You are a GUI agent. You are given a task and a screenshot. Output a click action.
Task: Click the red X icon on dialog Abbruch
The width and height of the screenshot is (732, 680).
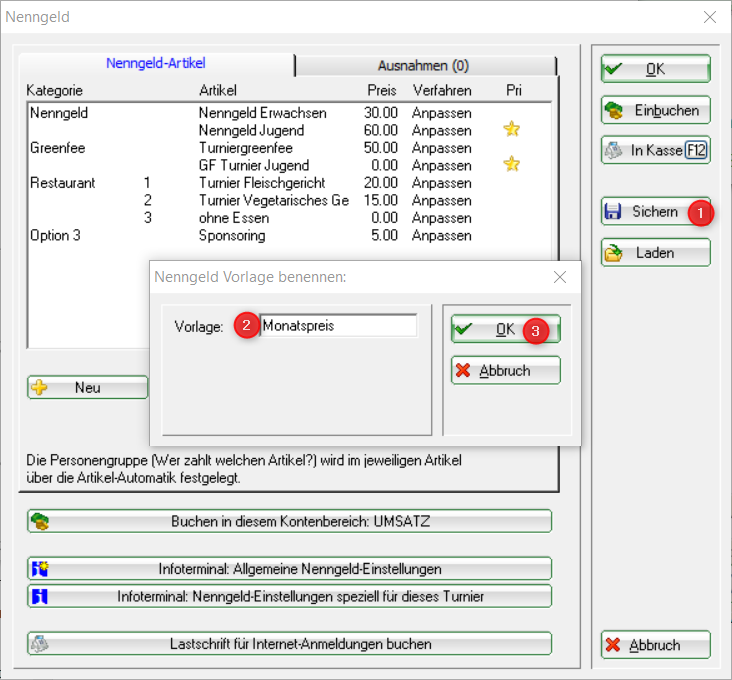click(x=463, y=370)
